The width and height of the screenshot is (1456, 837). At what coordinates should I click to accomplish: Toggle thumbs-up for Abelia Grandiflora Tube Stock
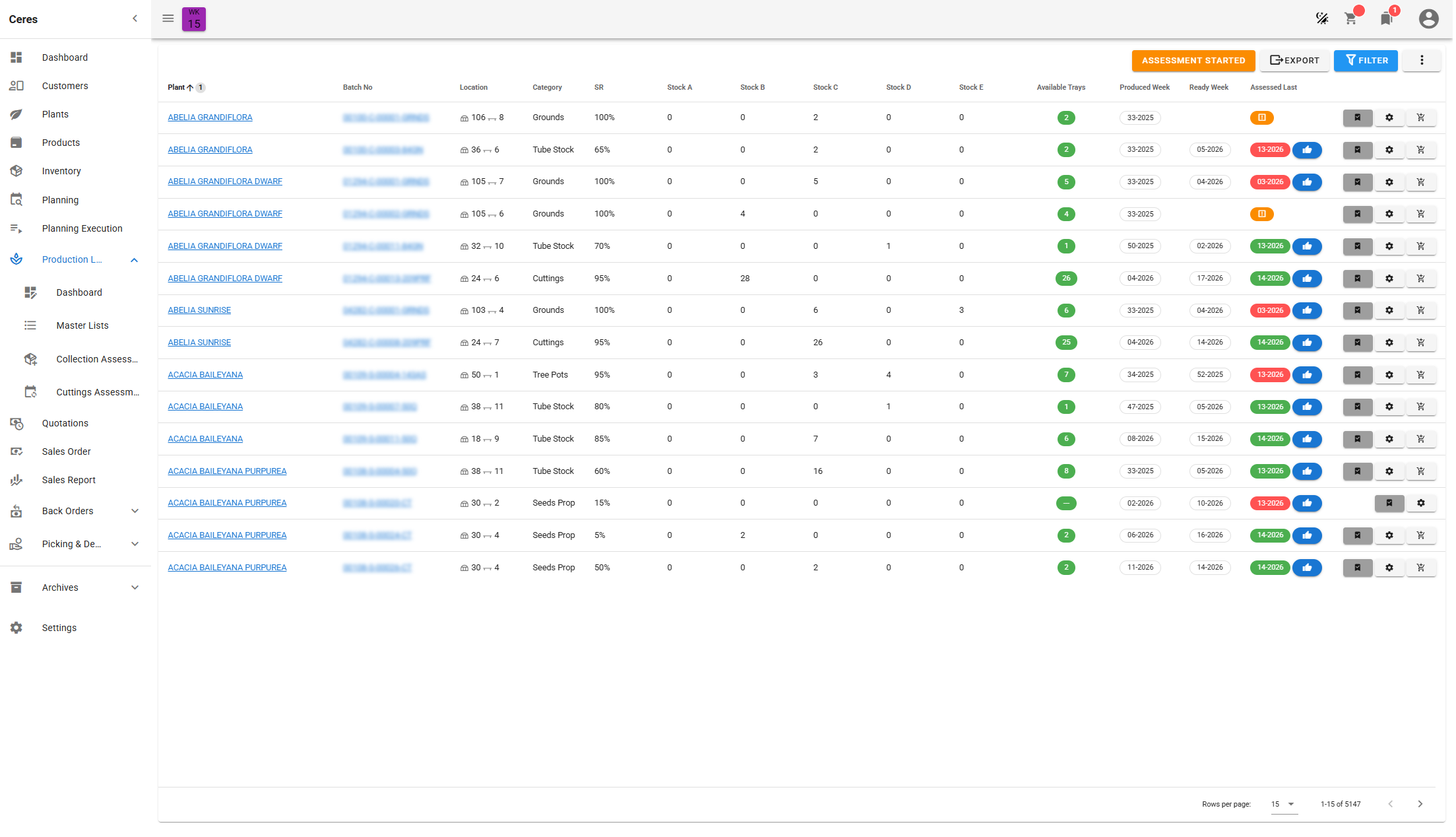click(1307, 150)
